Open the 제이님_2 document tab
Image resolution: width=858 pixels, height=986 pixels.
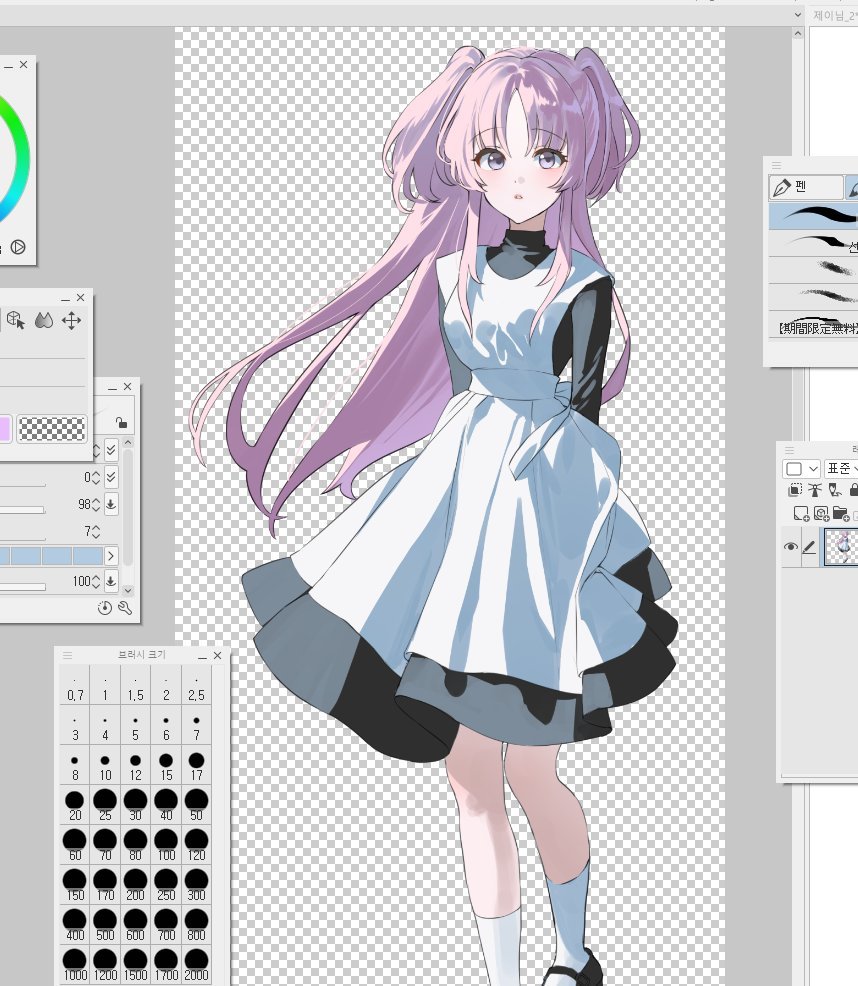pyautogui.click(x=834, y=15)
